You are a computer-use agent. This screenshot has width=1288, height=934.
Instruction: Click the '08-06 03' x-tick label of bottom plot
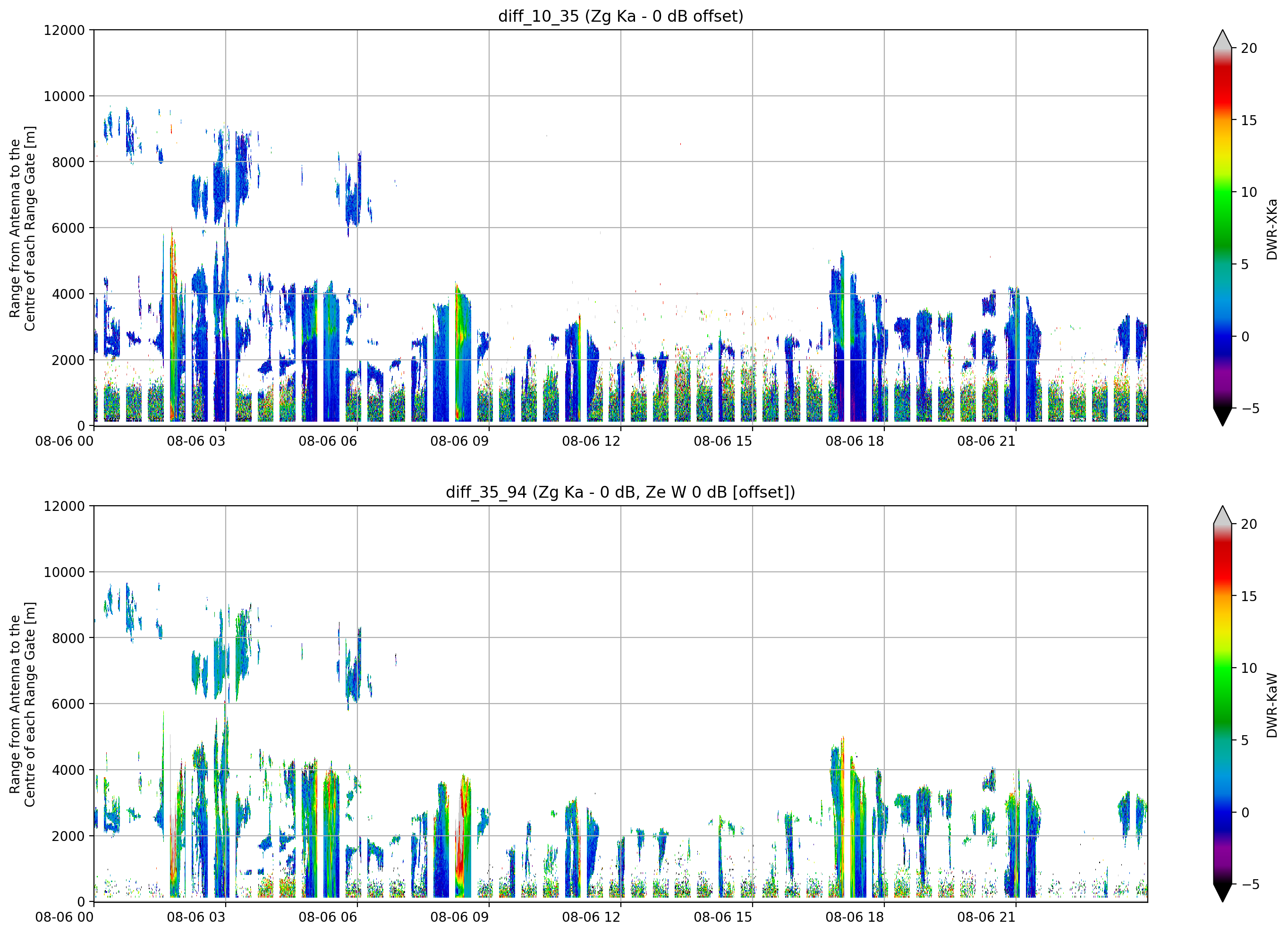pos(196,917)
